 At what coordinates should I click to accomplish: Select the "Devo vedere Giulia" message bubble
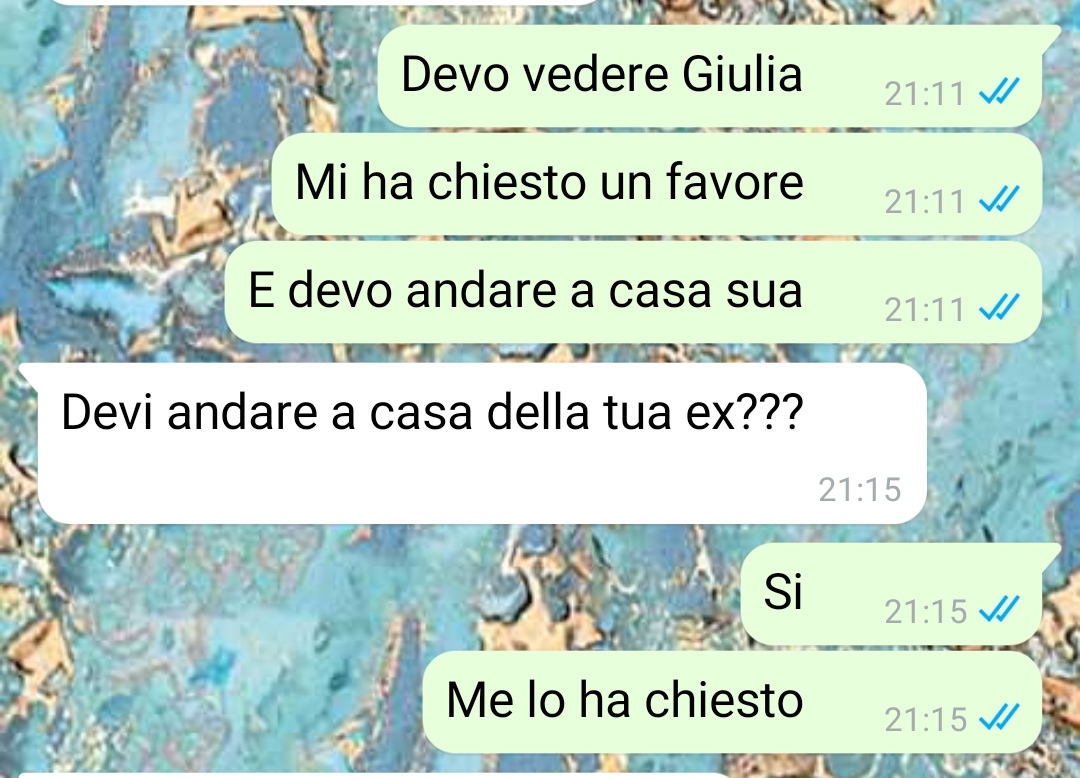[x=709, y=76]
